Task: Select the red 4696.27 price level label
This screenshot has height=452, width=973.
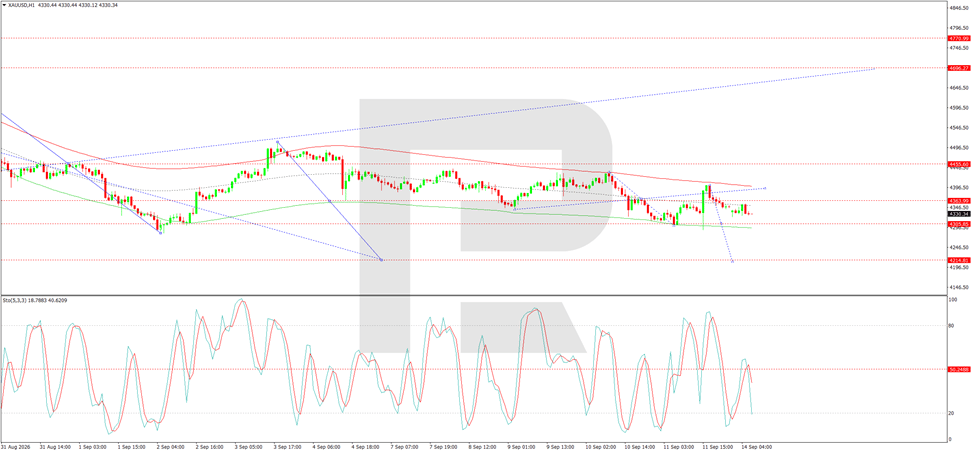Action: 959,68
